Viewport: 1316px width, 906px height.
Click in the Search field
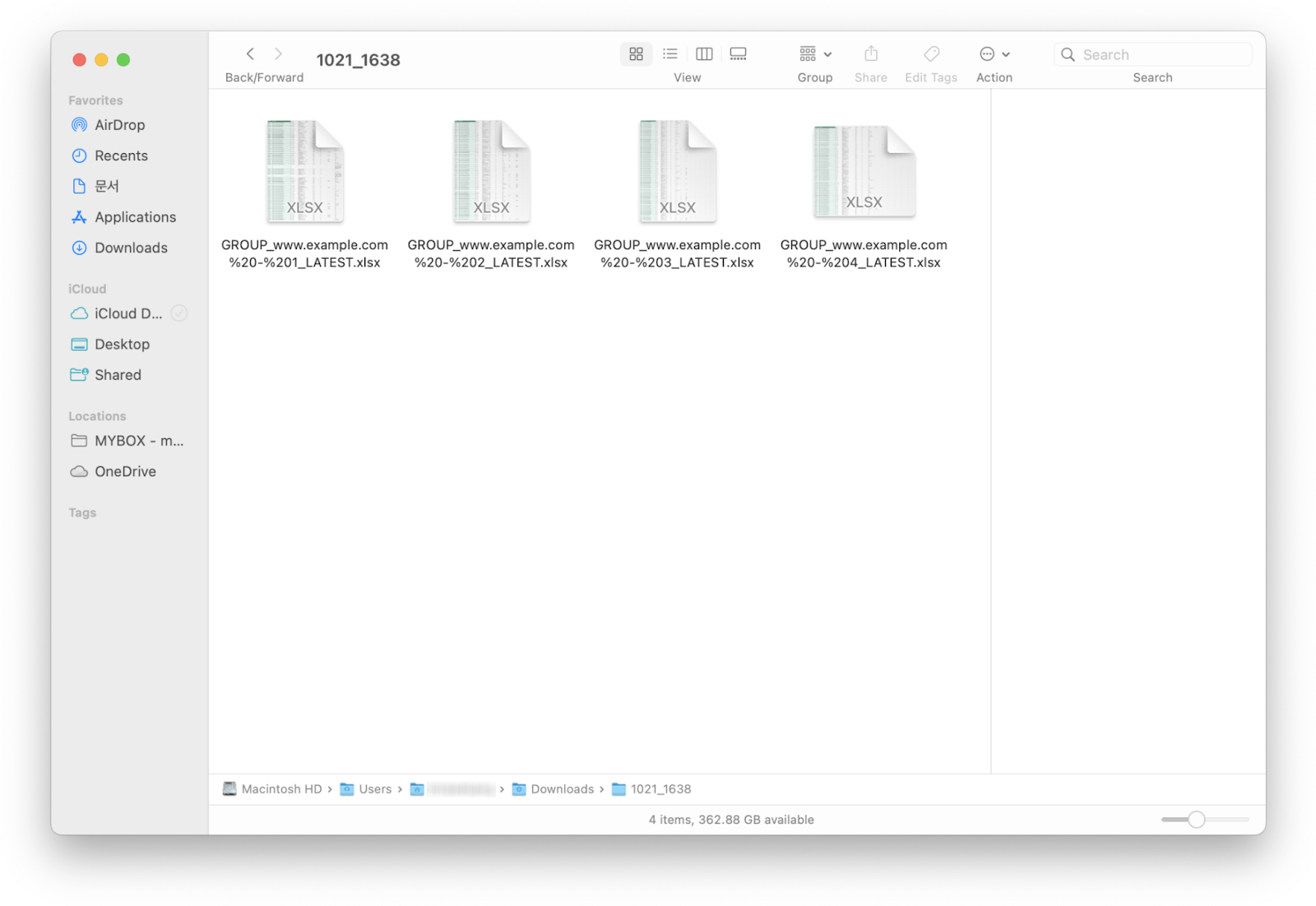pos(1161,55)
